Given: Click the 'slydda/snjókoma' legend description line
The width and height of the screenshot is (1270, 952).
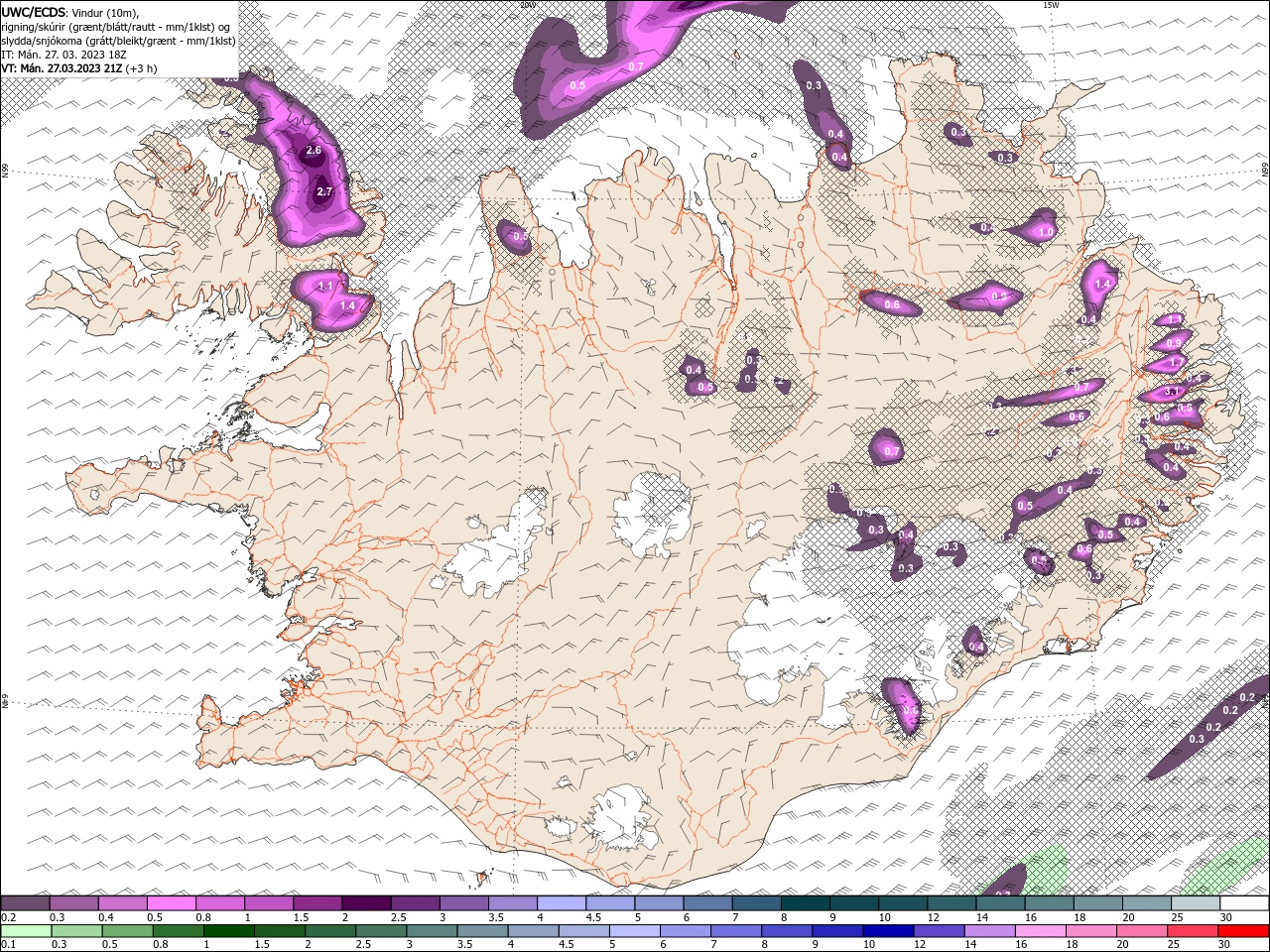Looking at the screenshot, I should pyautogui.click(x=118, y=41).
